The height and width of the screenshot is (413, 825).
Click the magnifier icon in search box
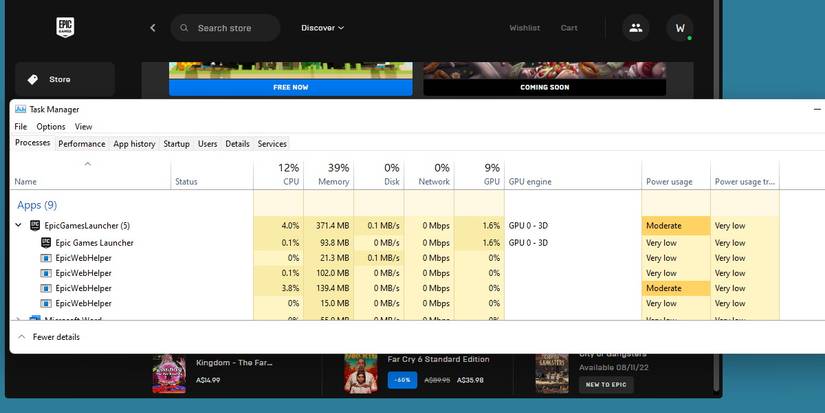(x=184, y=28)
